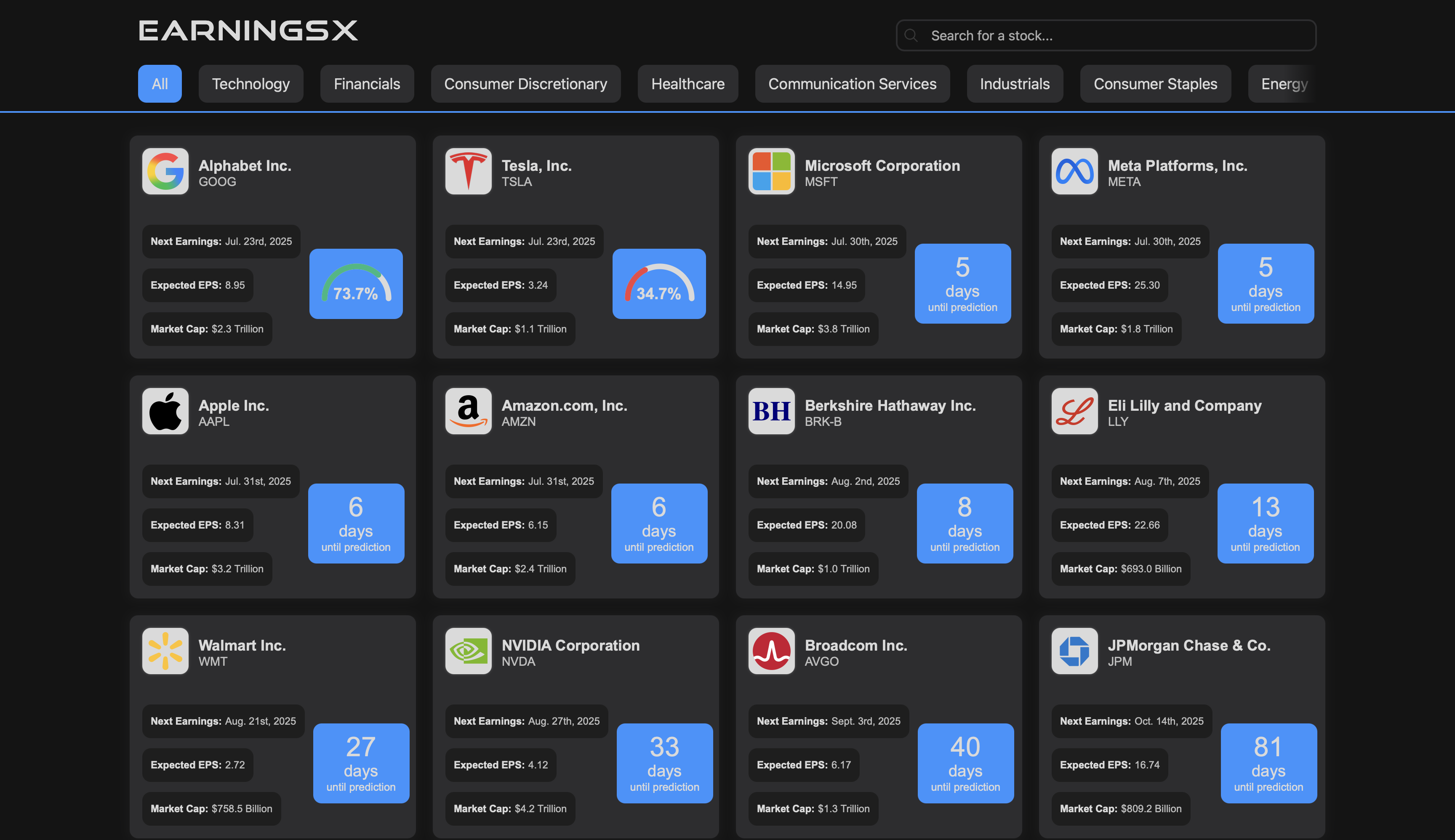Click the Eli Lilly logo icon
1455x840 pixels.
pos(1074,411)
